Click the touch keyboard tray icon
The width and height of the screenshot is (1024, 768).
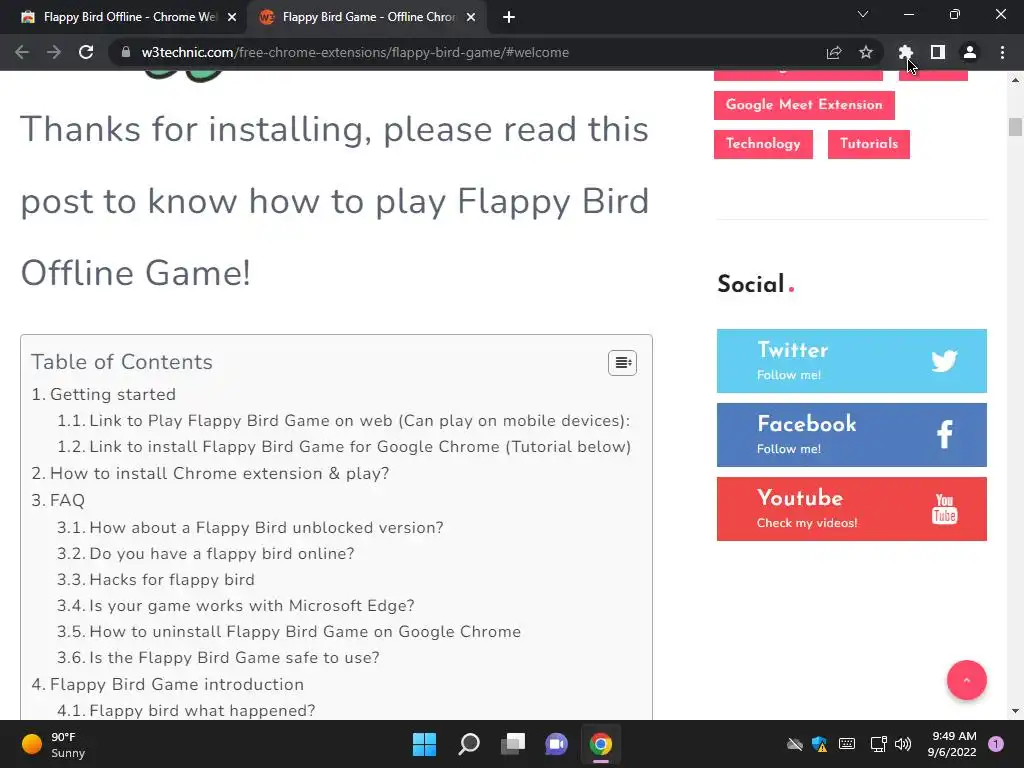[847, 744]
